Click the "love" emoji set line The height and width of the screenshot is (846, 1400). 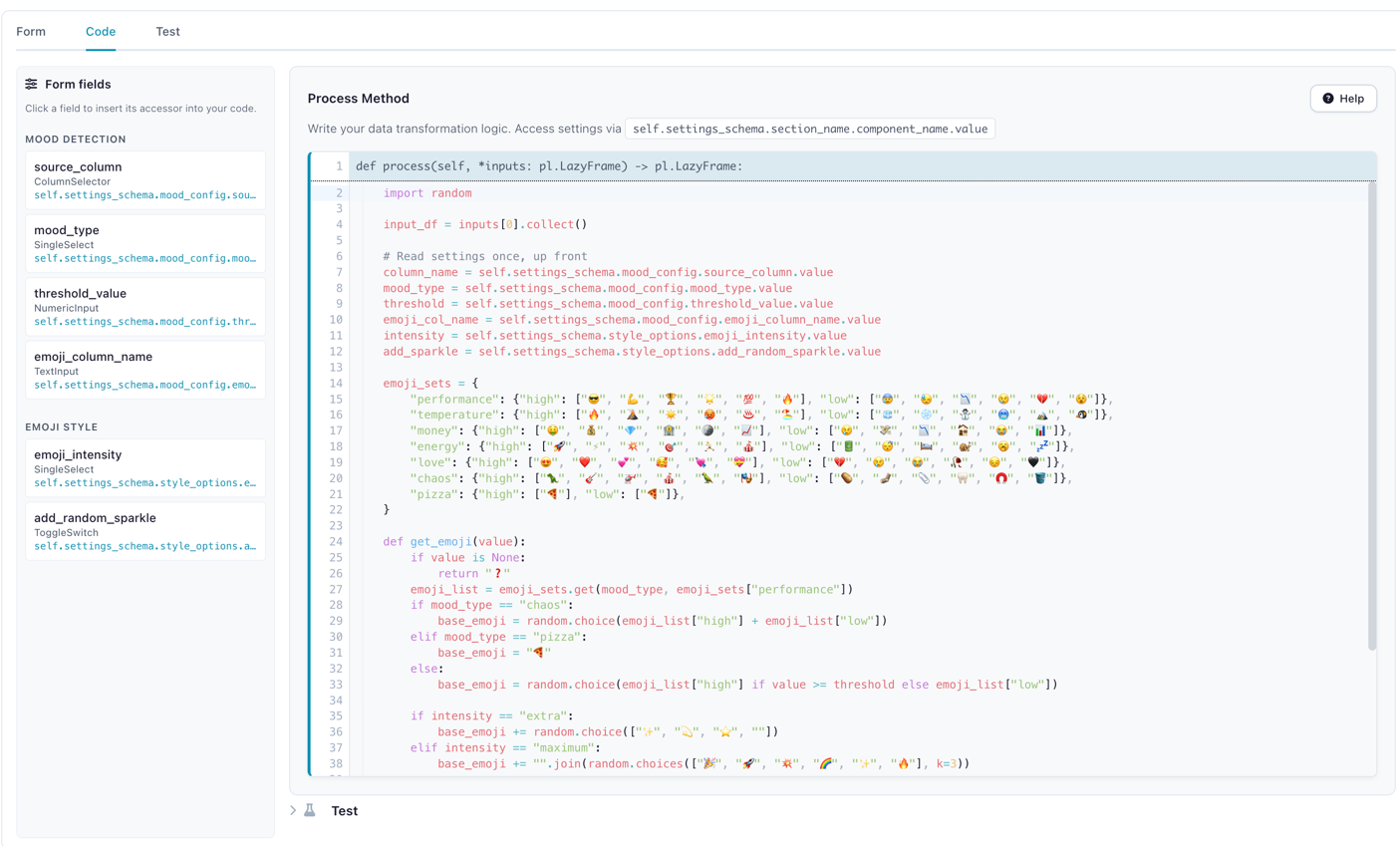(736, 462)
